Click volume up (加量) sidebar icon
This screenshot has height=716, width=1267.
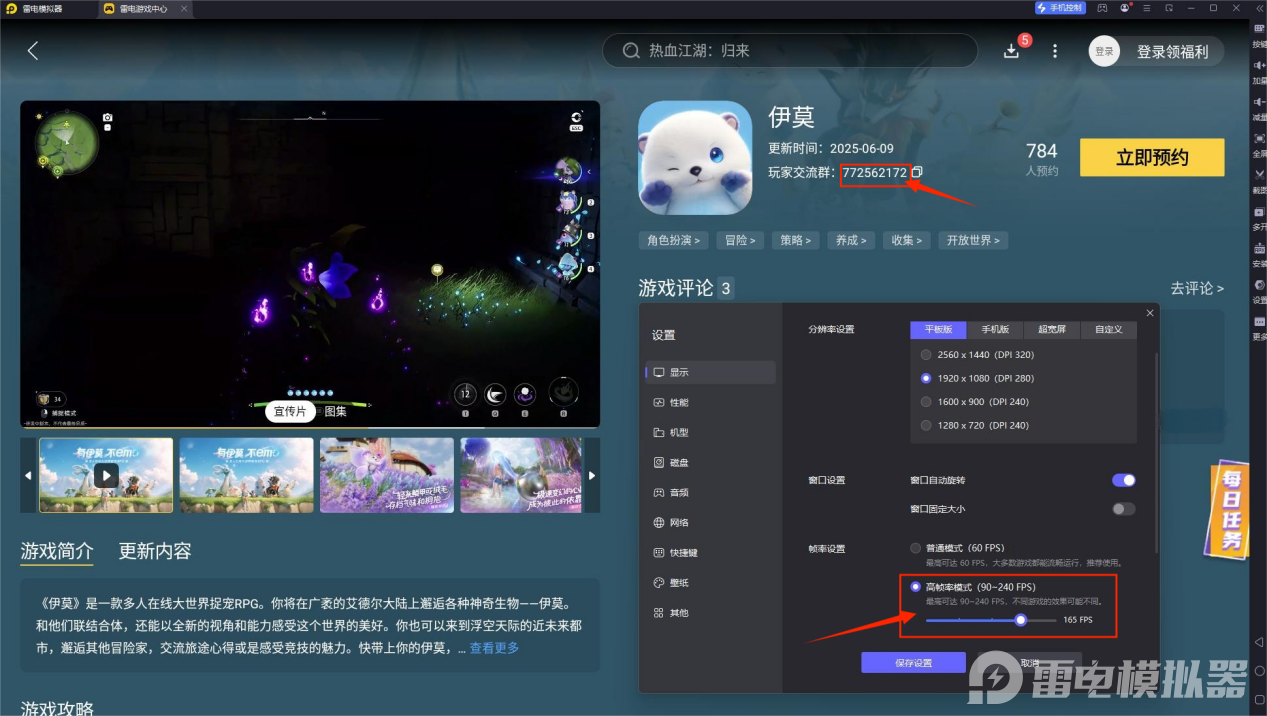click(x=1259, y=71)
